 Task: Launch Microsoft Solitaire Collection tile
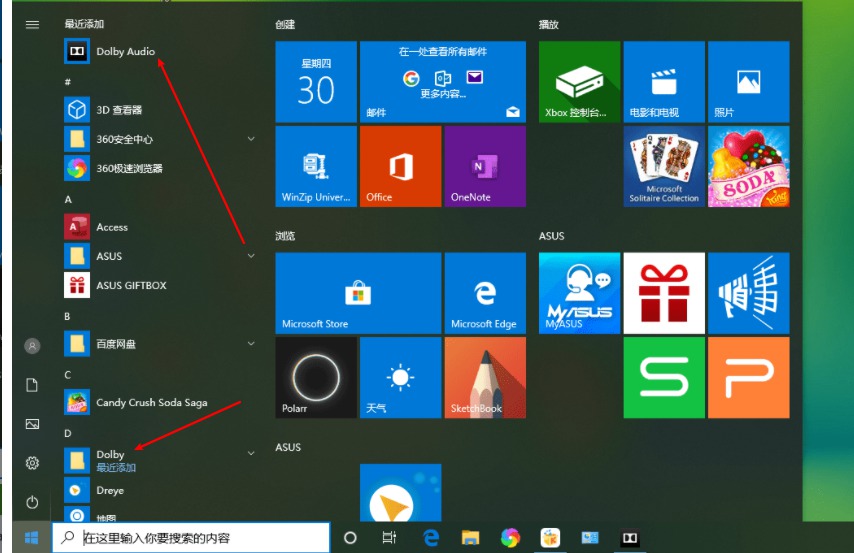pos(664,166)
